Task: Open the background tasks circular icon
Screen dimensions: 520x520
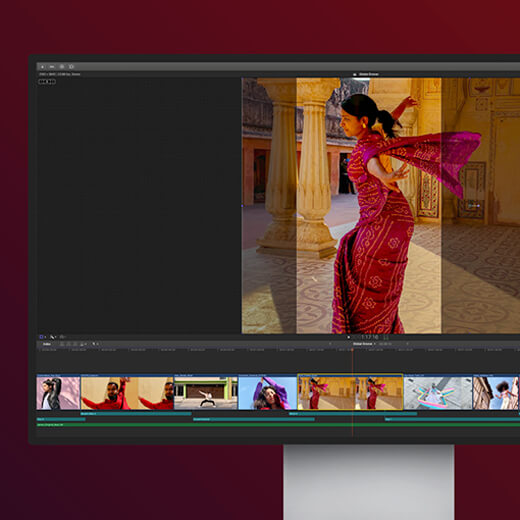Action: 62,67
